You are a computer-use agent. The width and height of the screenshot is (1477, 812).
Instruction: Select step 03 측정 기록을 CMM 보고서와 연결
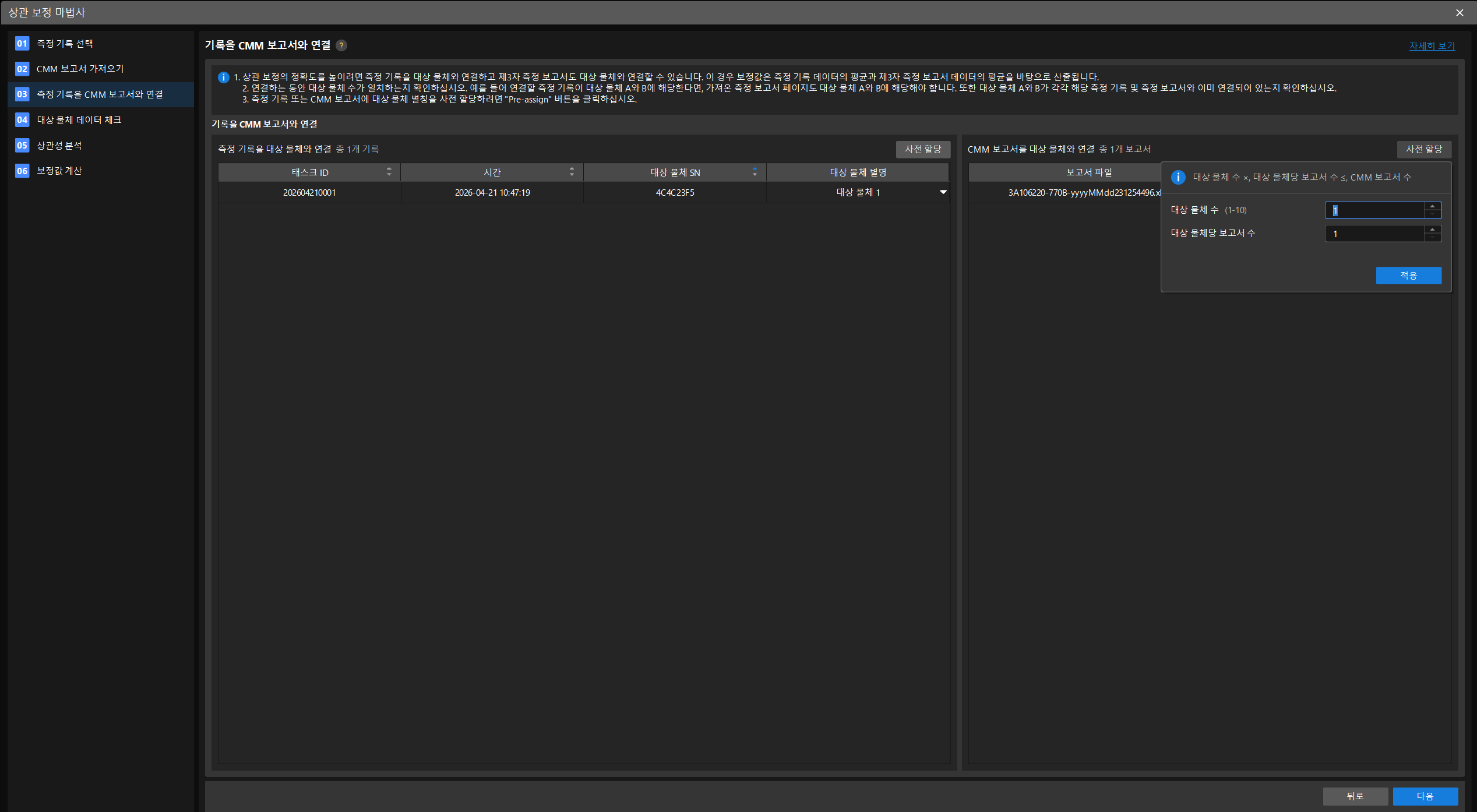coord(100,94)
